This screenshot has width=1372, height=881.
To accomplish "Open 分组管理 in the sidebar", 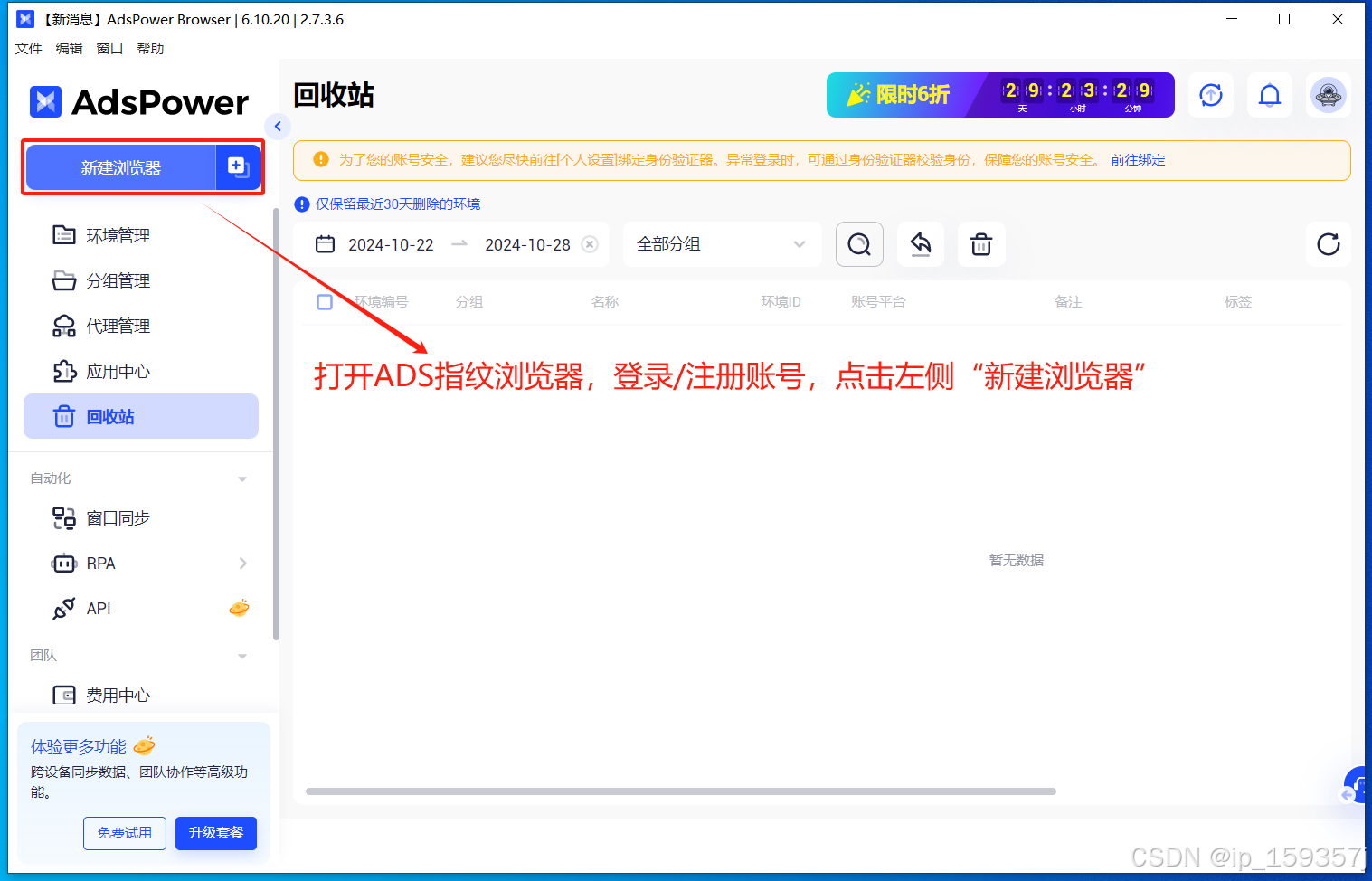I will (x=141, y=280).
